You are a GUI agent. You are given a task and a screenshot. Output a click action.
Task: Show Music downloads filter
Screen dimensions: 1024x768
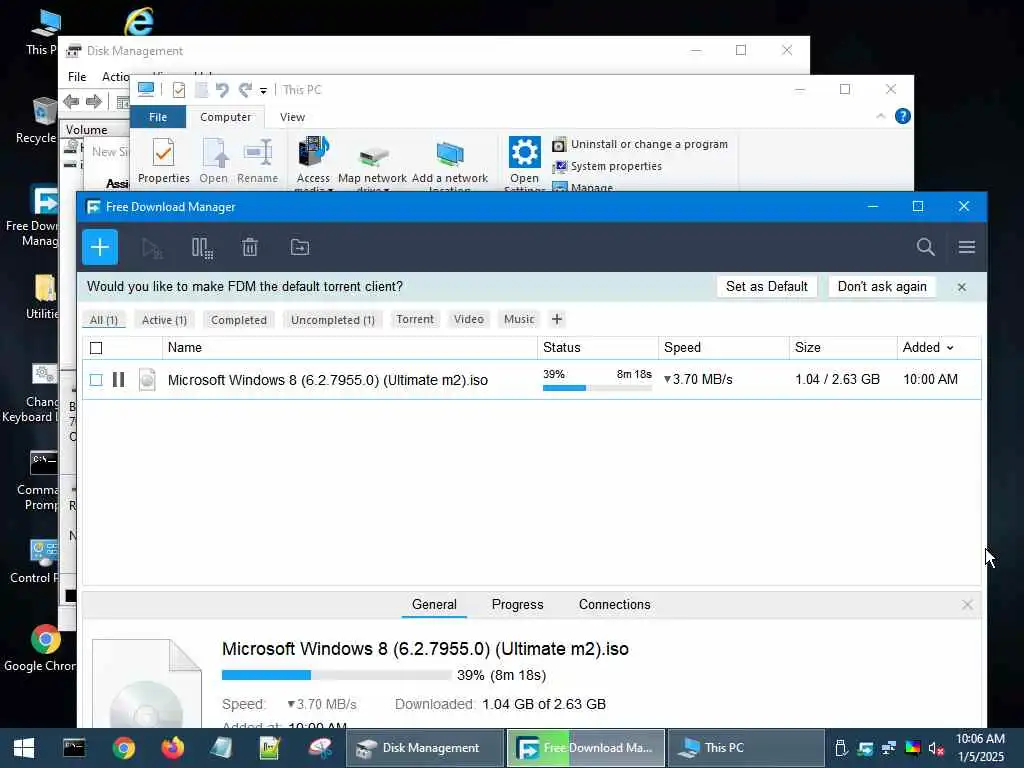[519, 319]
